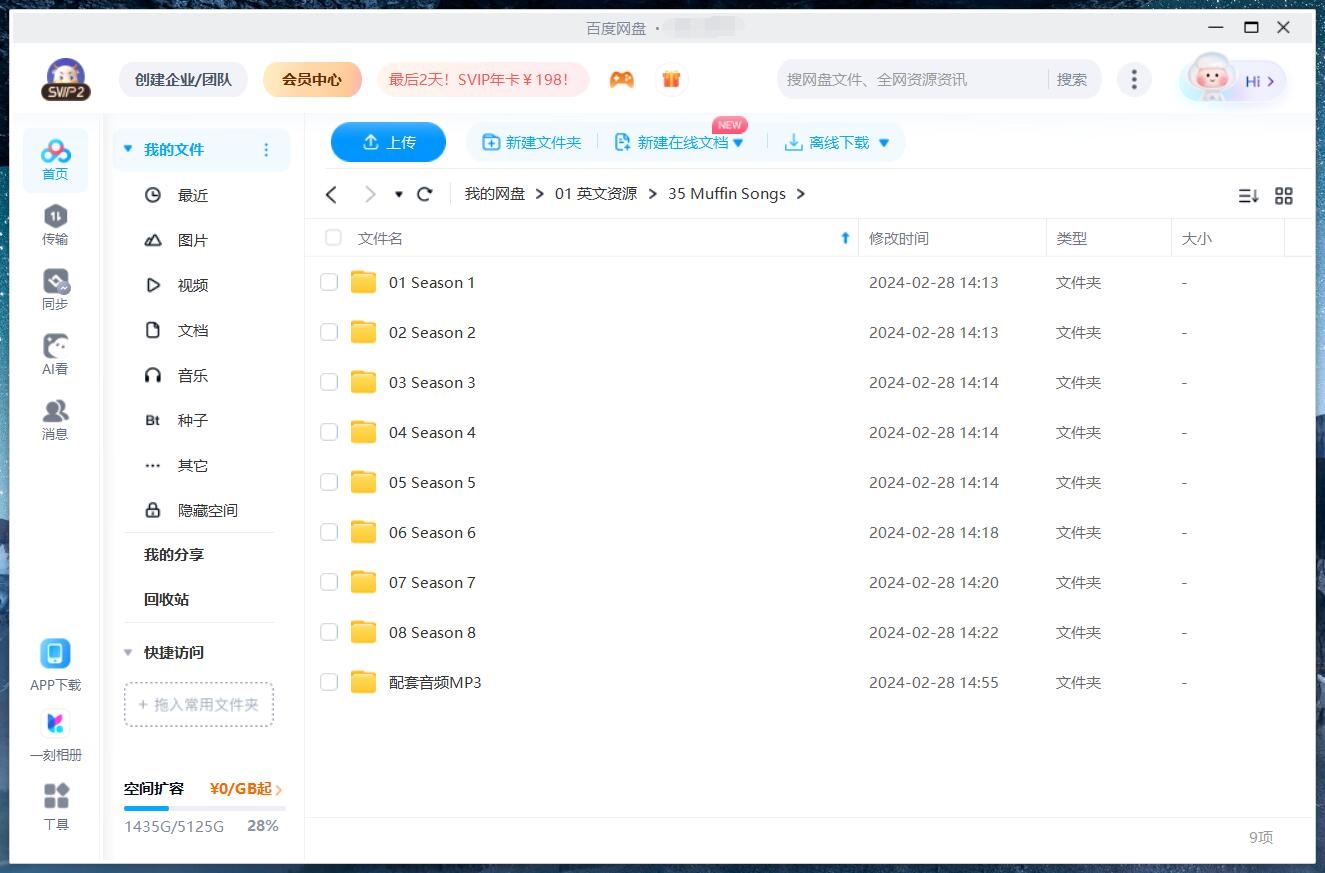The width and height of the screenshot is (1325, 873).
Task: Expand the 新建在线文档 dropdown
Action: (738, 142)
